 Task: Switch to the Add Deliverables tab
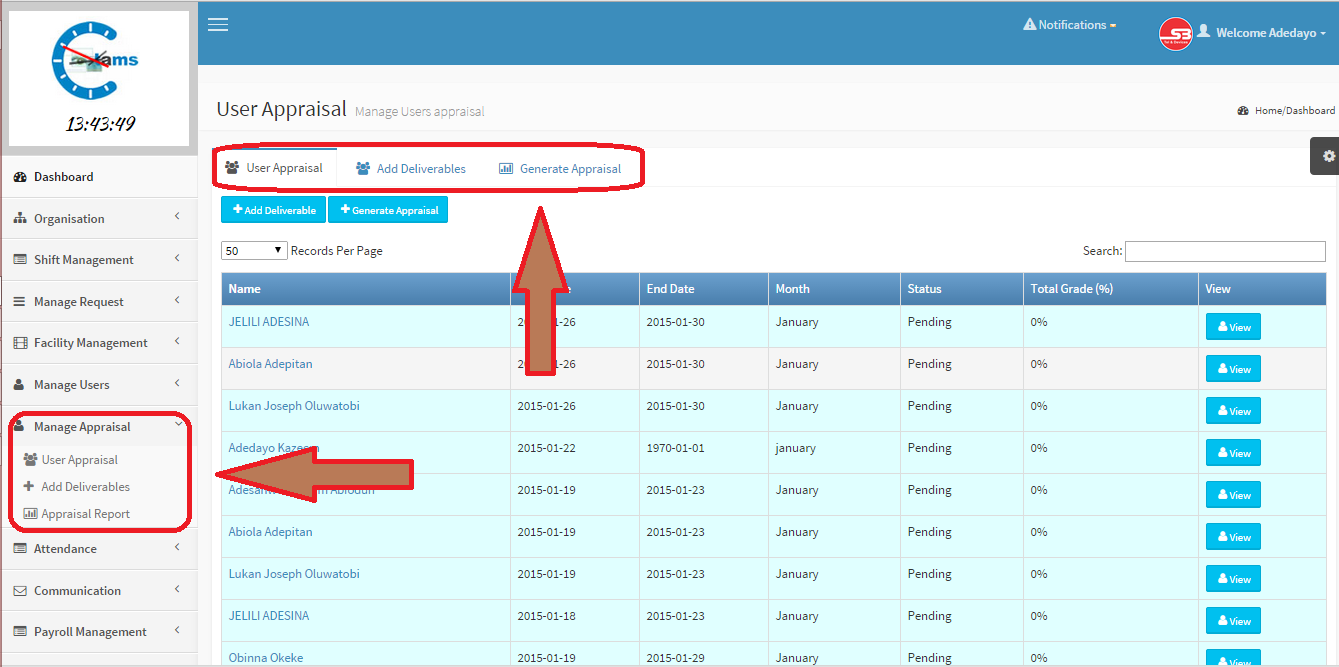(411, 169)
